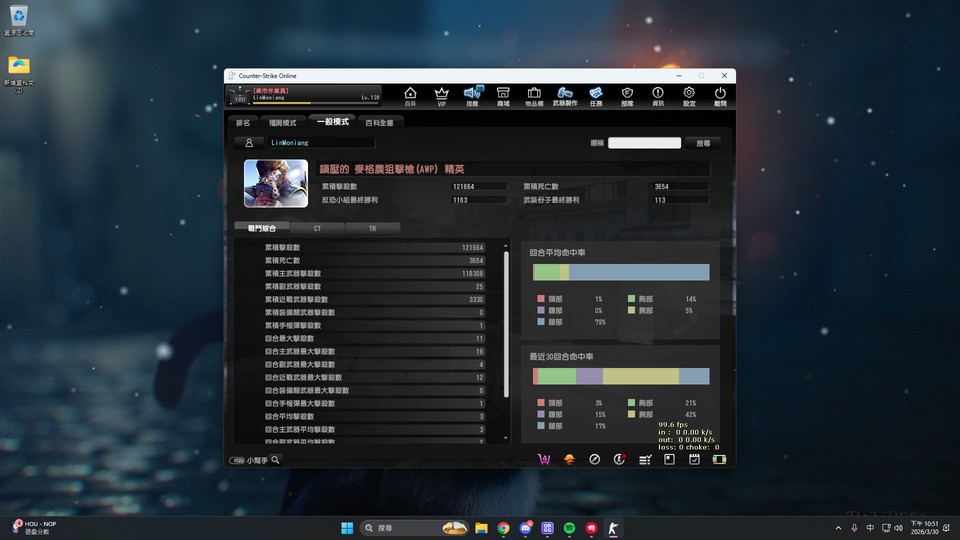Go to the 首頁 home icon

tap(410, 96)
